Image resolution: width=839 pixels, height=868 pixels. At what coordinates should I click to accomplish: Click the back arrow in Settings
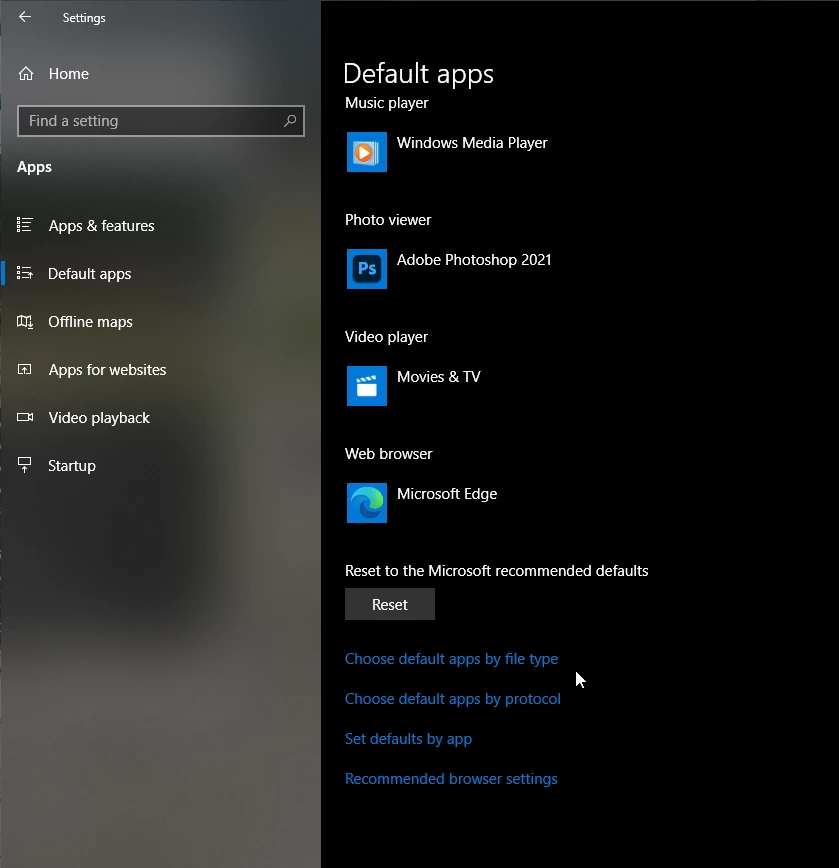coord(25,17)
